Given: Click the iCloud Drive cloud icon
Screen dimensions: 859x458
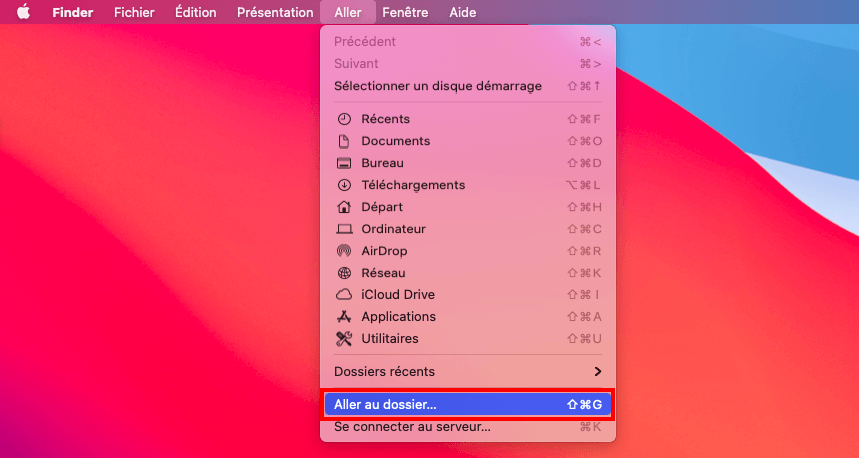Looking at the screenshot, I should [344, 295].
